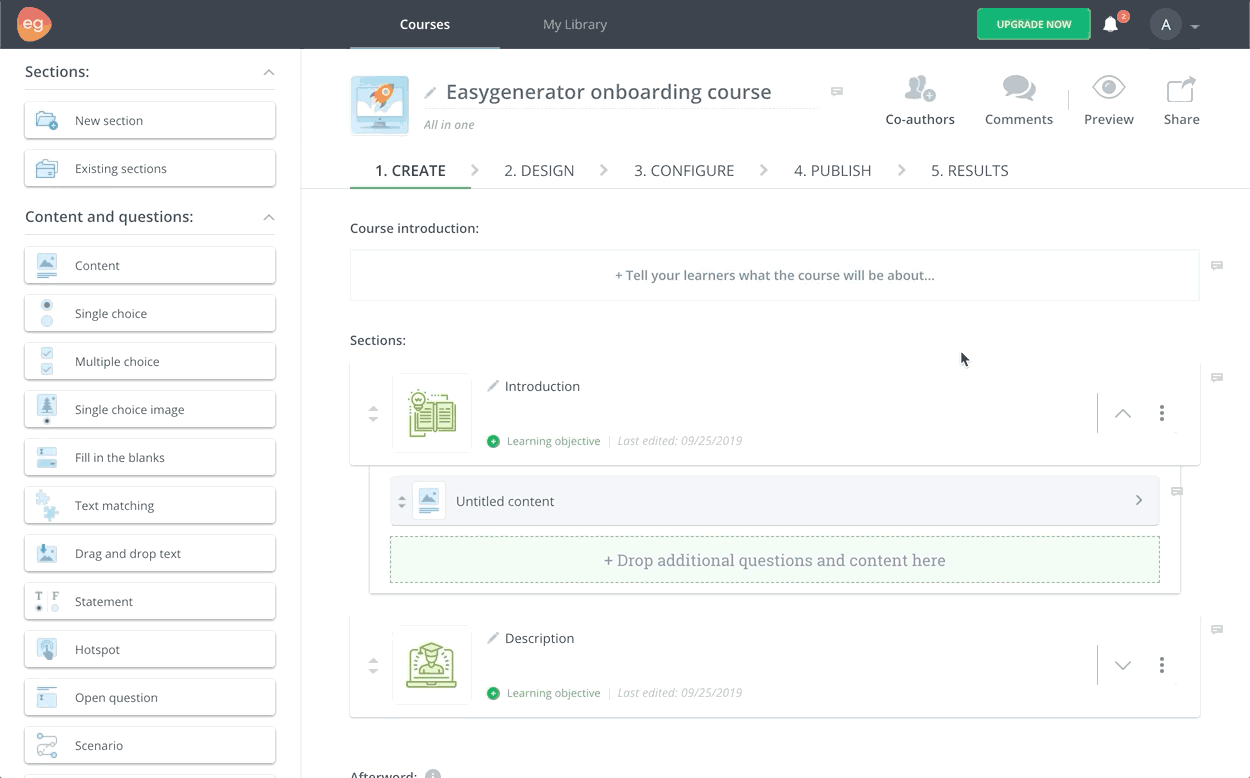Add a Statement question
1250x778 pixels.
(150, 601)
